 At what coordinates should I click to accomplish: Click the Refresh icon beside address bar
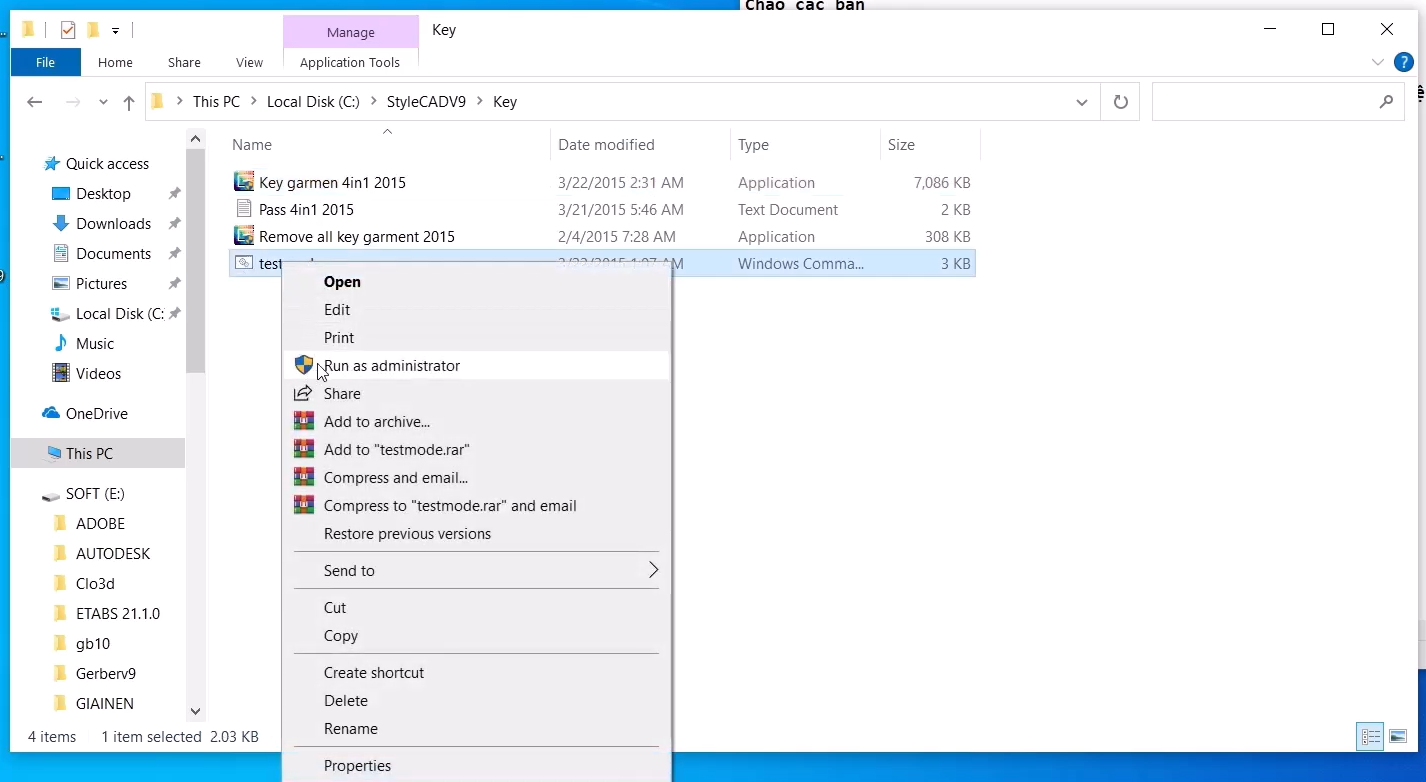click(1120, 102)
